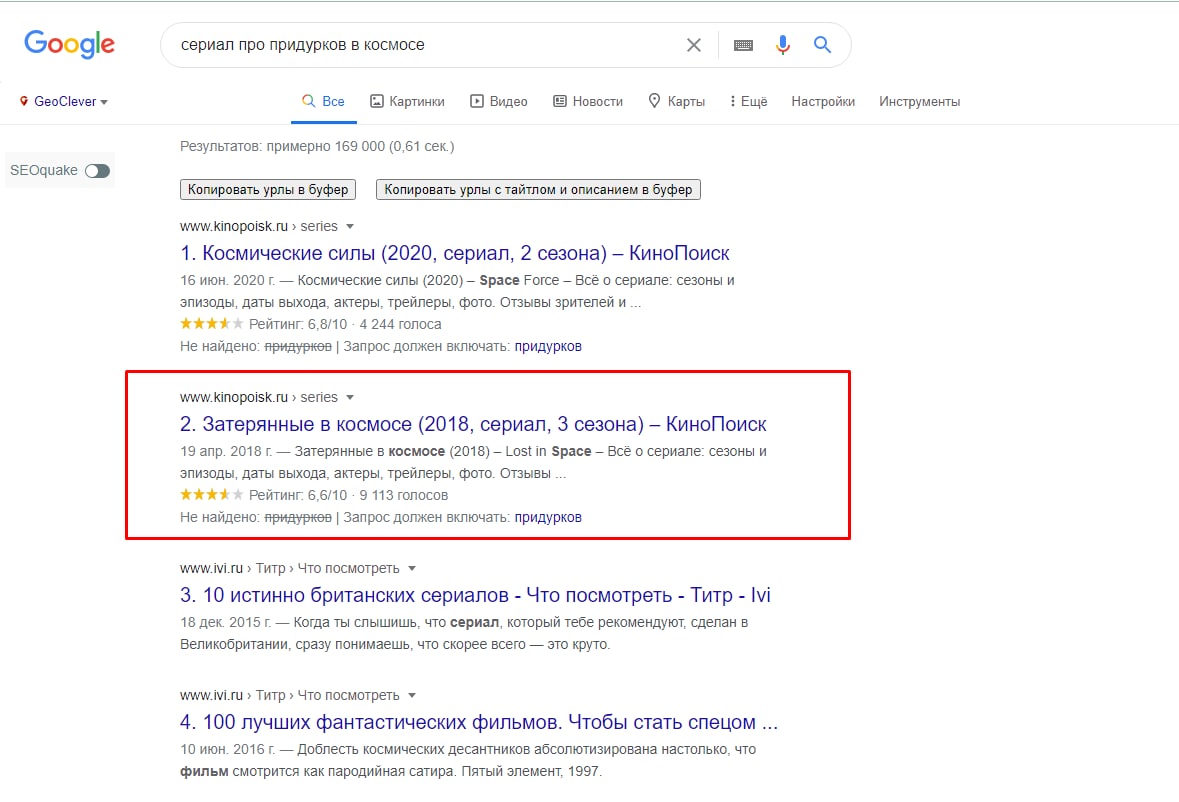
Task: Click the Все tab magnifier icon
Action: [x=308, y=101]
